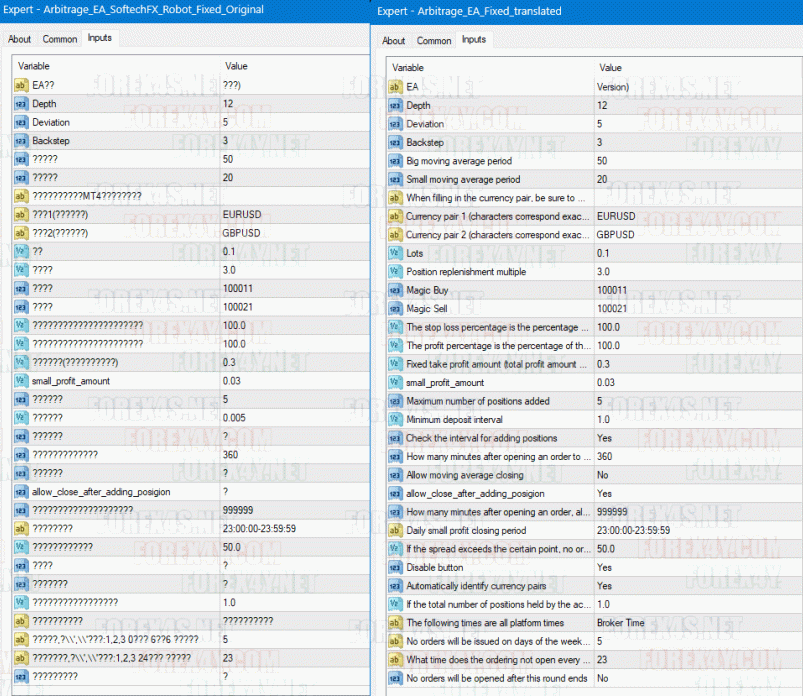Viewport: 803px width, 696px height.
Task: Click the decimal type icon beside Lots
Action: click(395, 253)
